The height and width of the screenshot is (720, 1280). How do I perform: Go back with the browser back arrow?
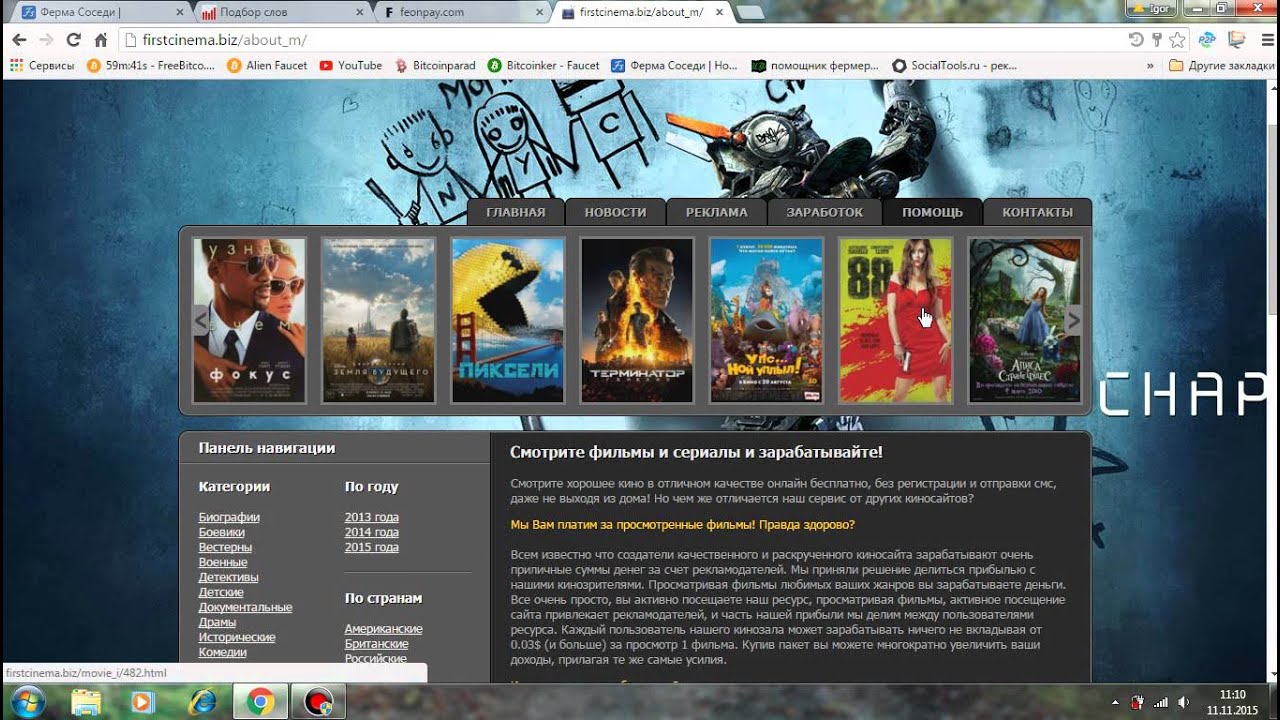coord(19,40)
